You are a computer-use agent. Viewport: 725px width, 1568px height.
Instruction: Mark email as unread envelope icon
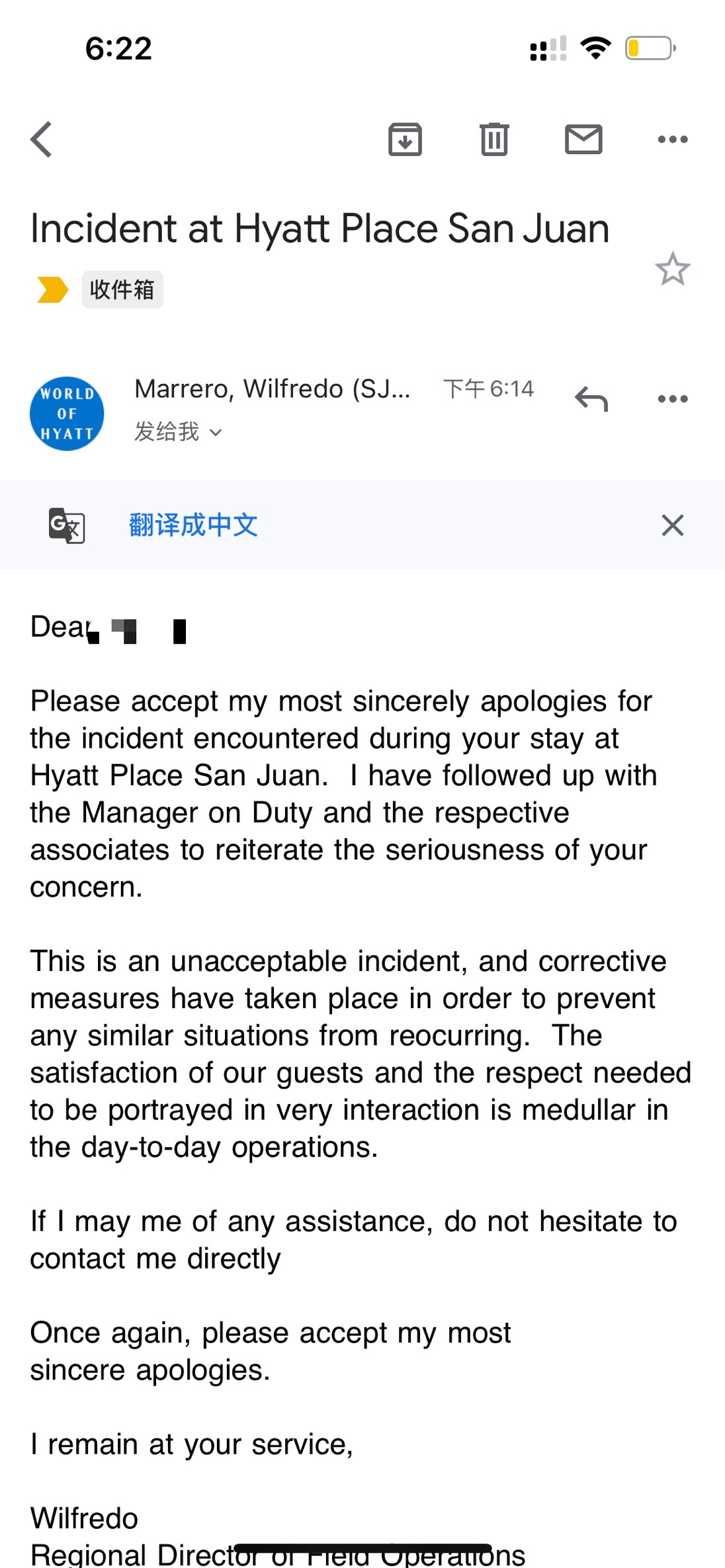pyautogui.click(x=583, y=139)
